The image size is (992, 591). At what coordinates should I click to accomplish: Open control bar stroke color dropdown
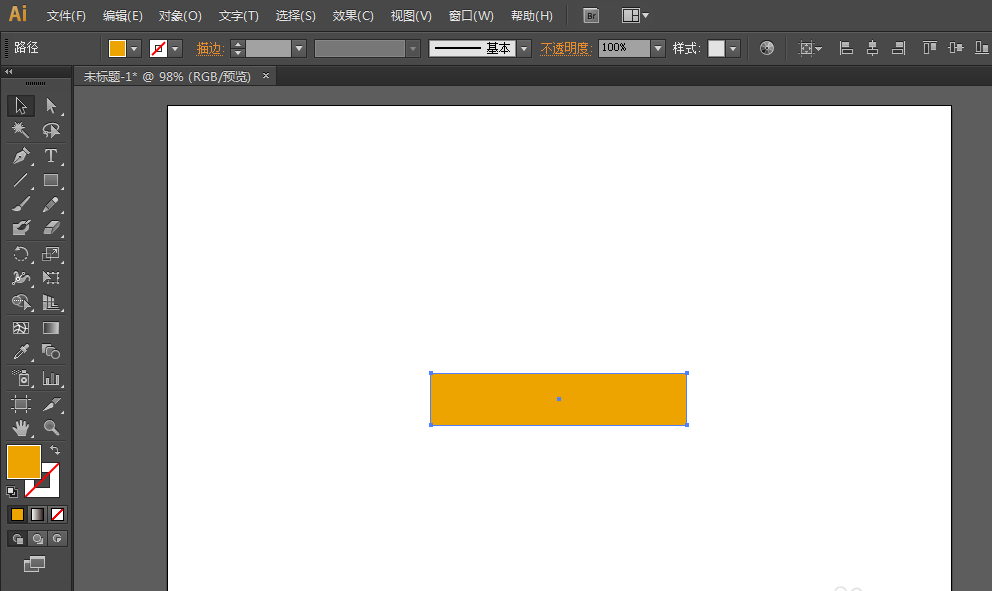pyautogui.click(x=175, y=49)
